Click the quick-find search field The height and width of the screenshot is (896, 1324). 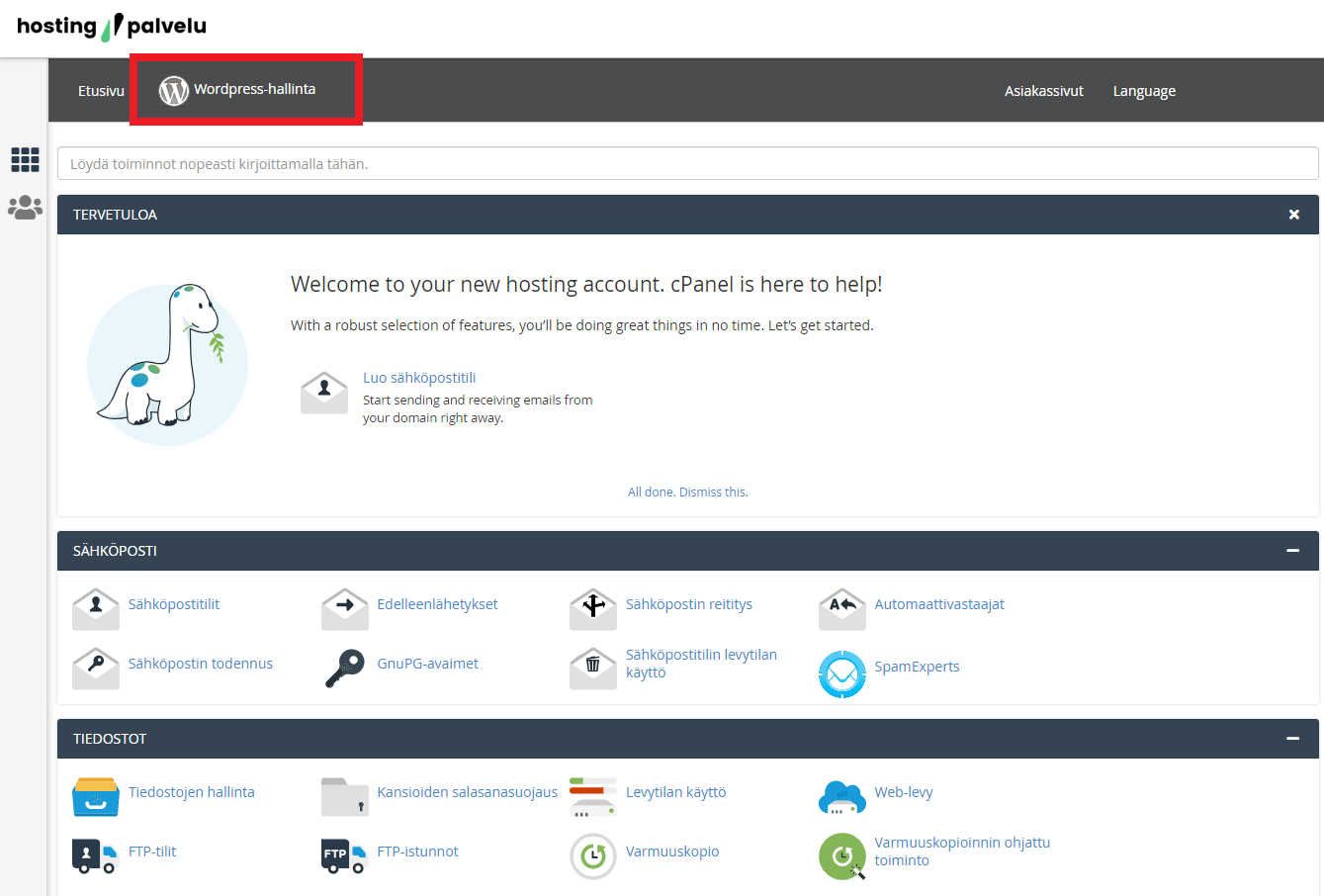687,164
